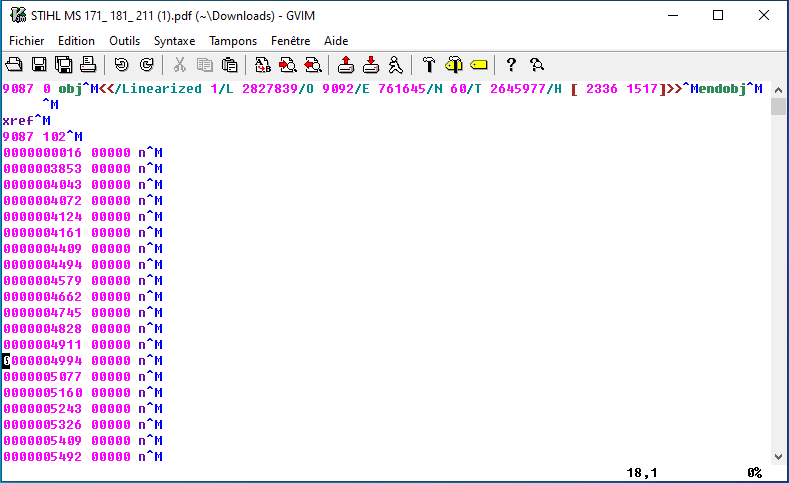This screenshot has height=483, width=789.
Task: Click the 2645977 value after /T
Action: [517, 89]
